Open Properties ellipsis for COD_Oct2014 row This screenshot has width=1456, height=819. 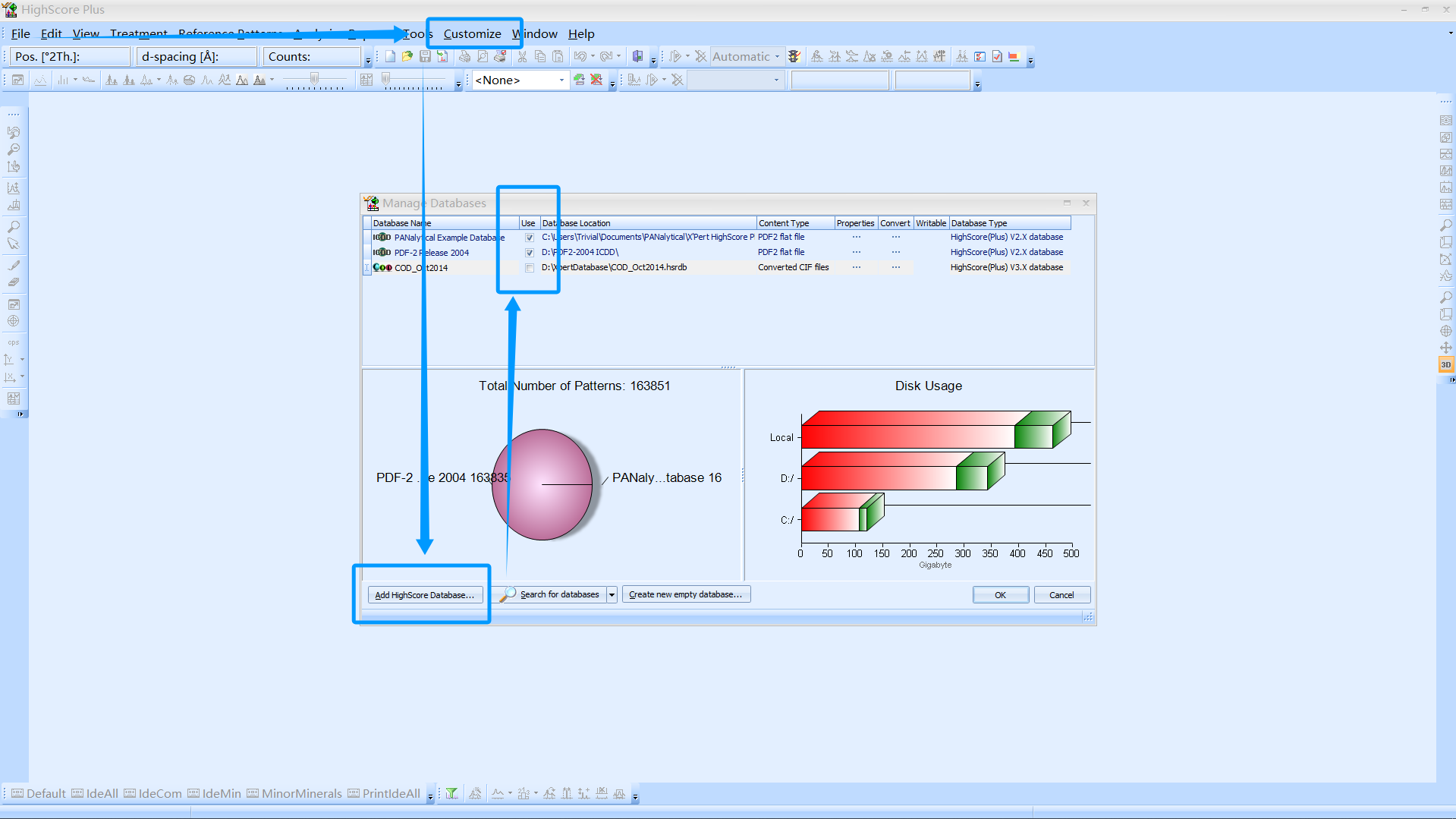[856, 267]
